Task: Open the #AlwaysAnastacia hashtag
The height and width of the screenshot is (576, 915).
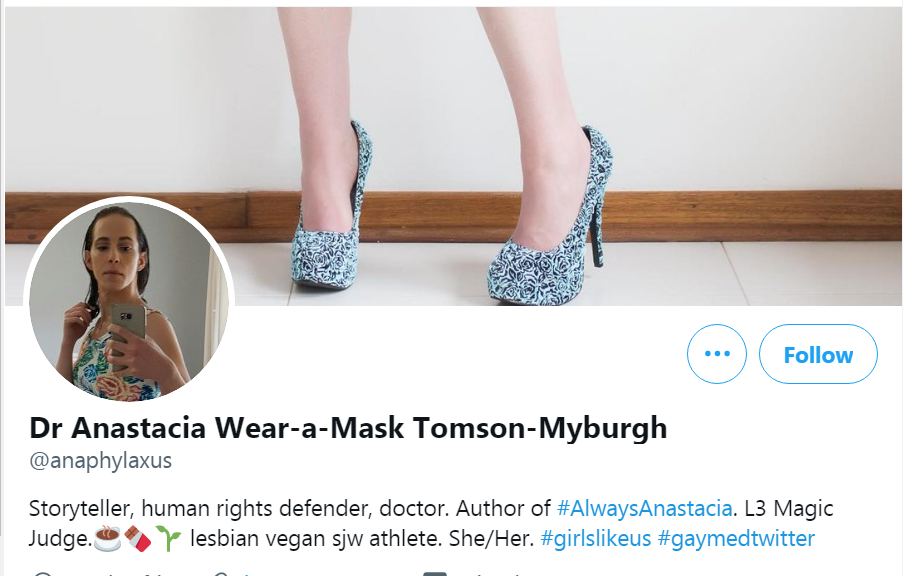Action: pos(644,508)
